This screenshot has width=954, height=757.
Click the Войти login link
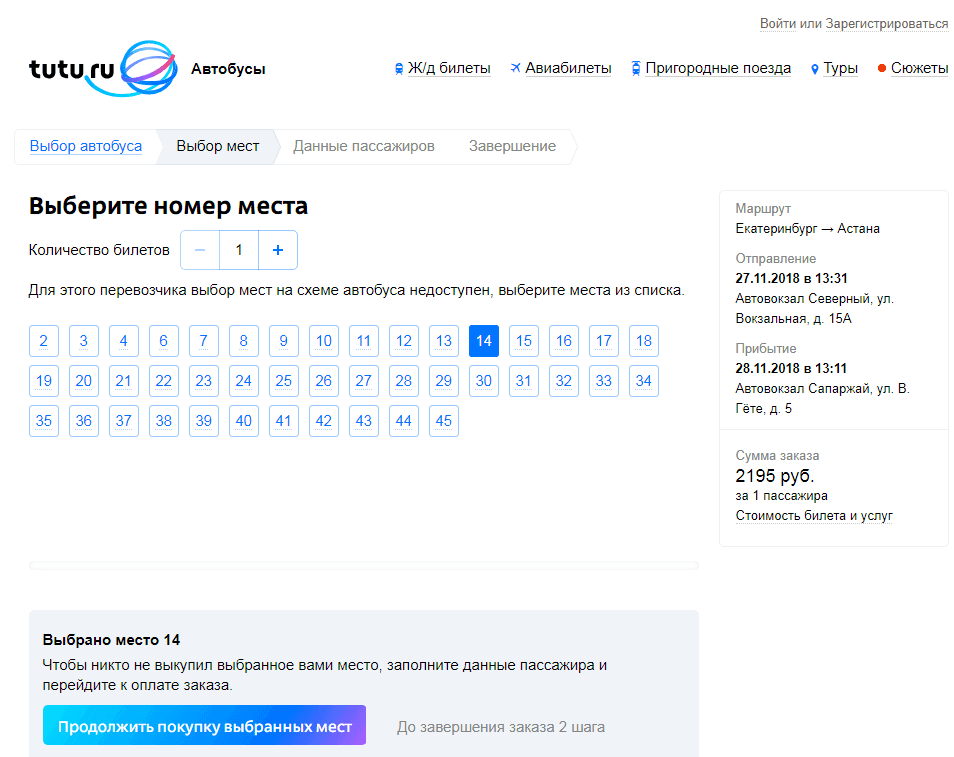tap(778, 23)
